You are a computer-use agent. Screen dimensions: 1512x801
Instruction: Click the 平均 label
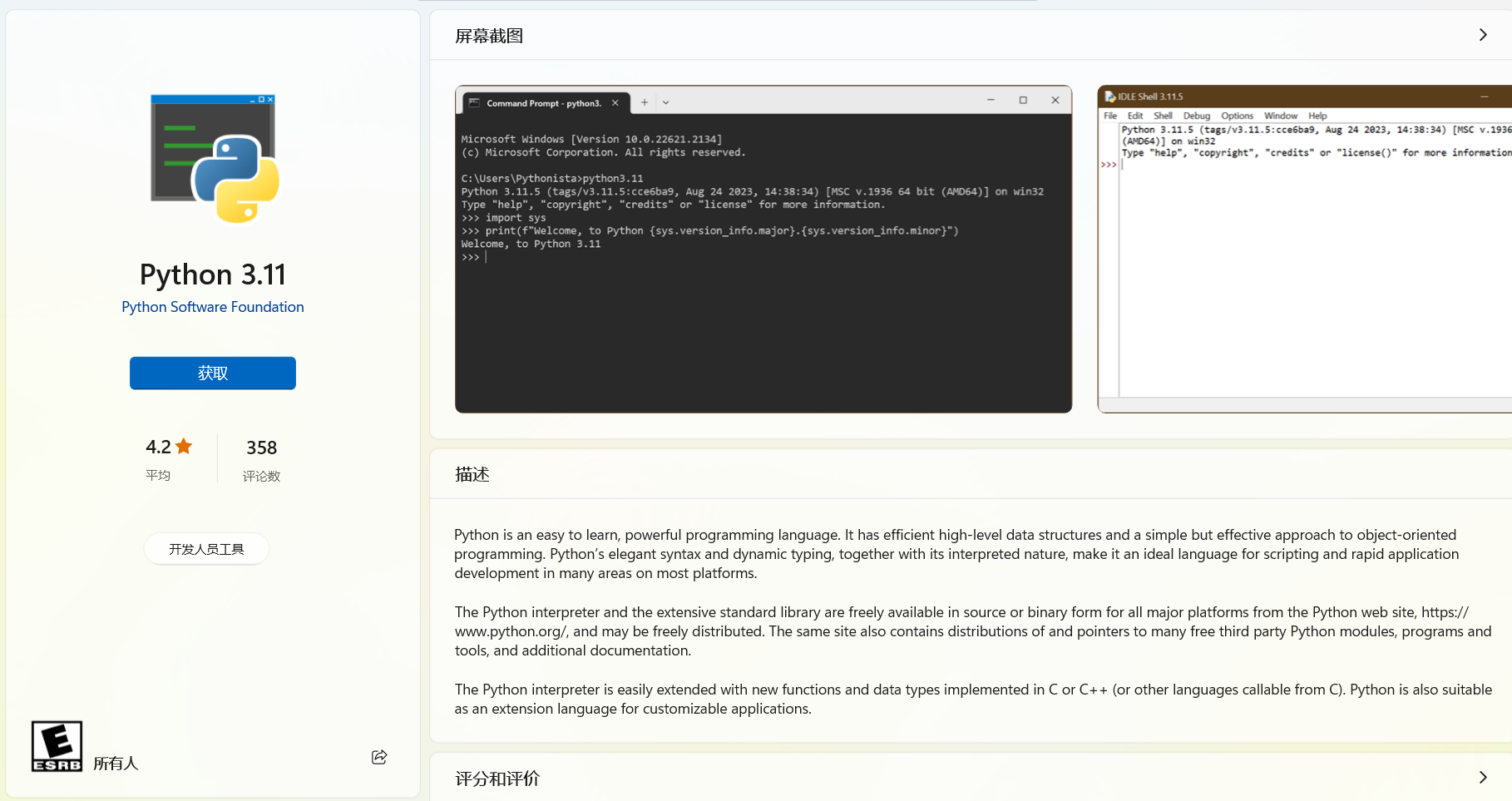[x=158, y=475]
